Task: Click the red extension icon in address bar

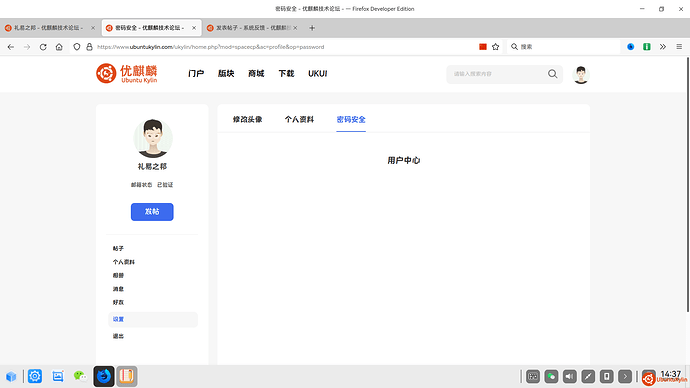Action: click(x=483, y=47)
